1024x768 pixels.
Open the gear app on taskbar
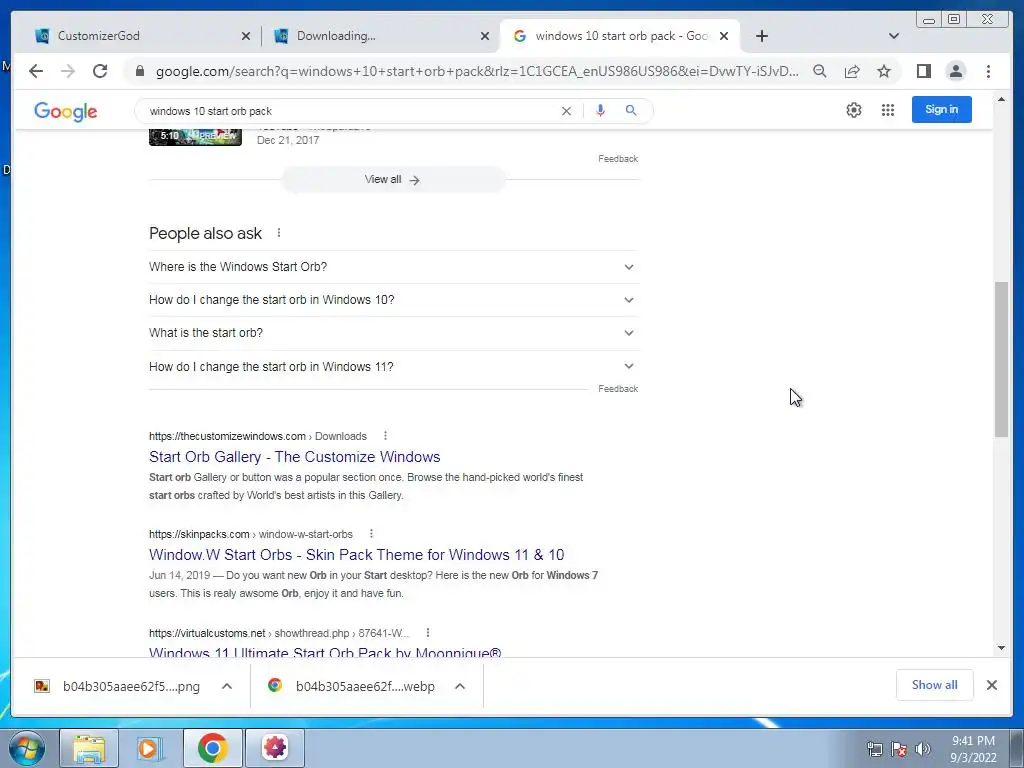[x=275, y=748]
